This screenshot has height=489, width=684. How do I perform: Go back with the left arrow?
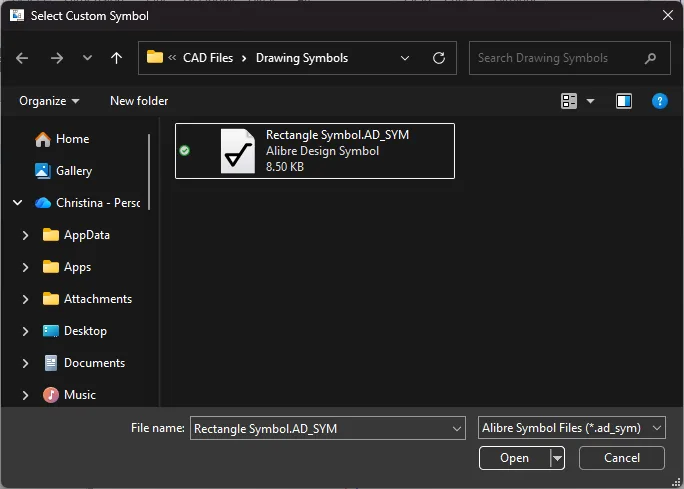coord(22,58)
